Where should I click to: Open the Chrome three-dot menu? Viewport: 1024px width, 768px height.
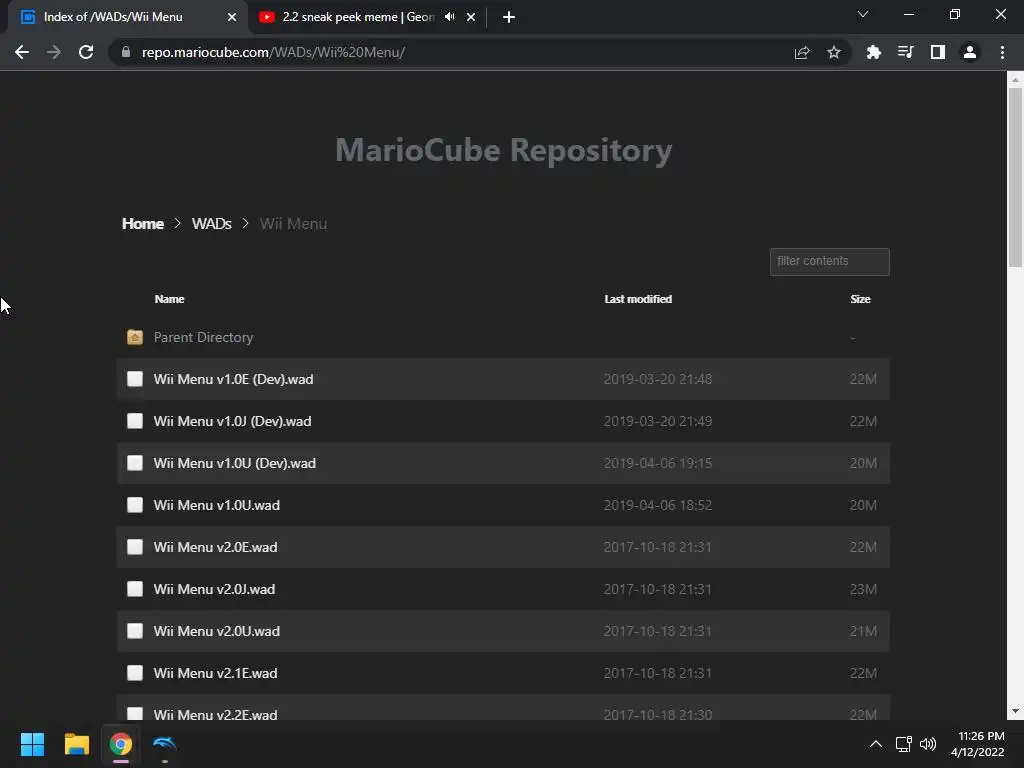pos(1002,52)
